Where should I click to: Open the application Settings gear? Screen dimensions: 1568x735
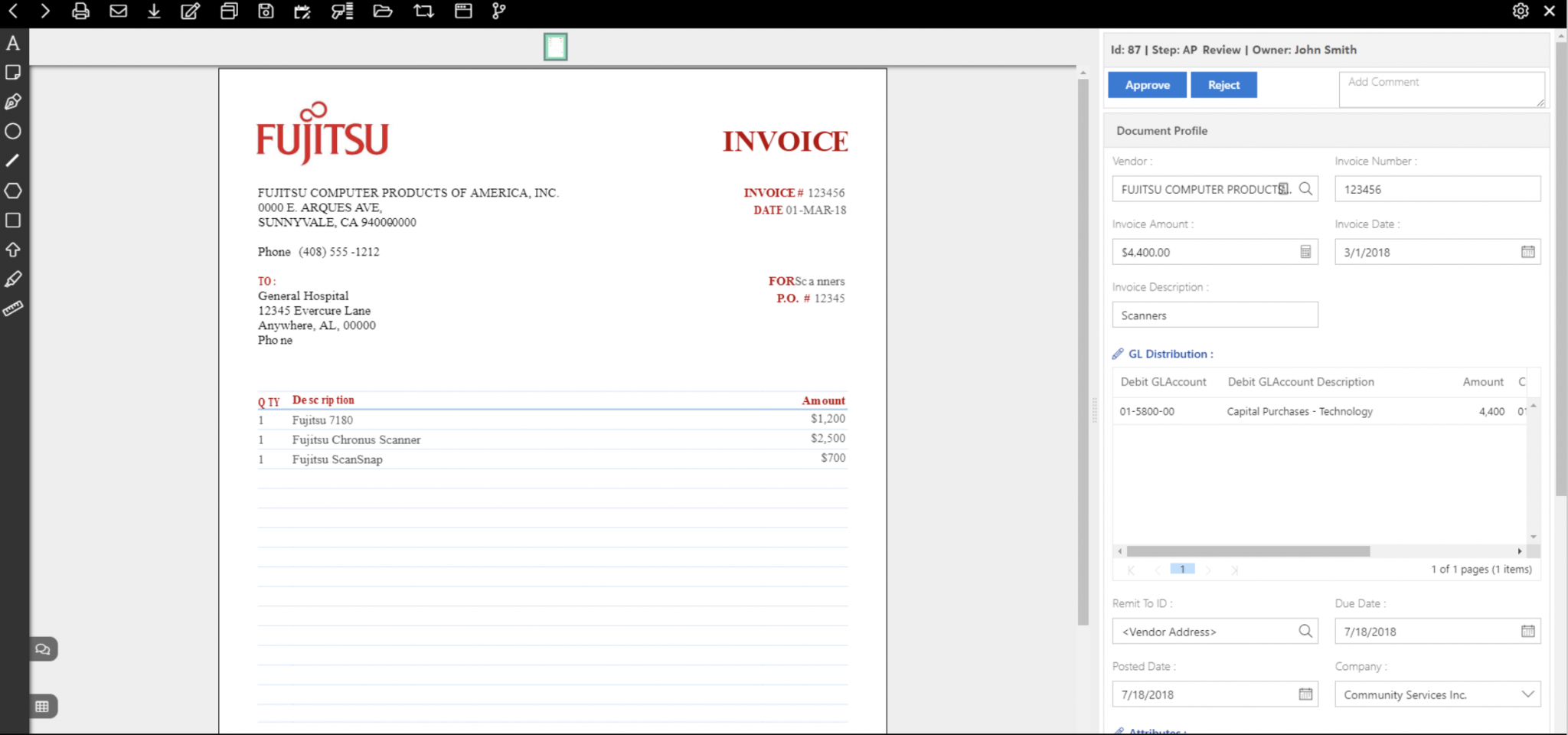[1521, 11]
